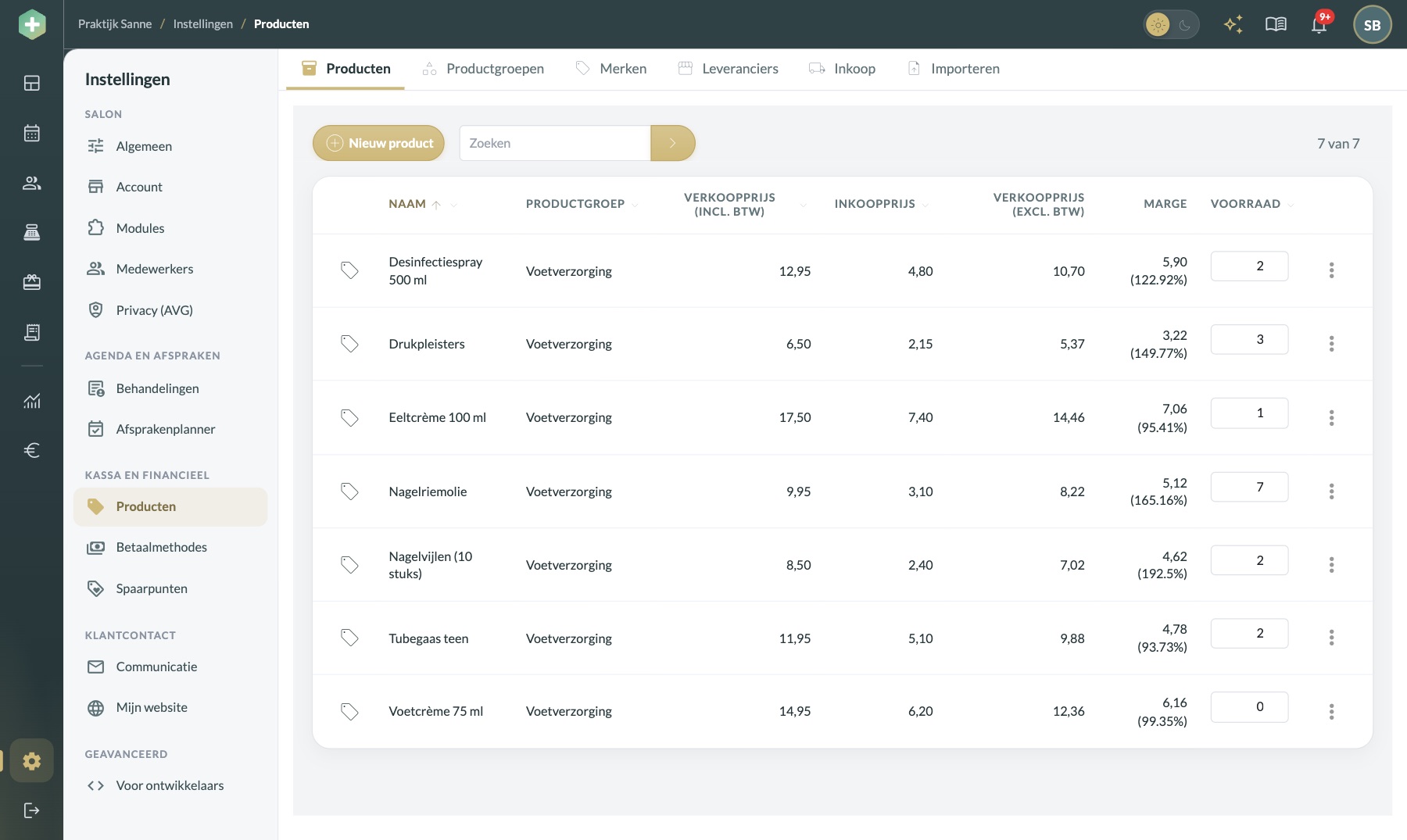Focus the Zoeken search field
1407x840 pixels.
point(555,143)
